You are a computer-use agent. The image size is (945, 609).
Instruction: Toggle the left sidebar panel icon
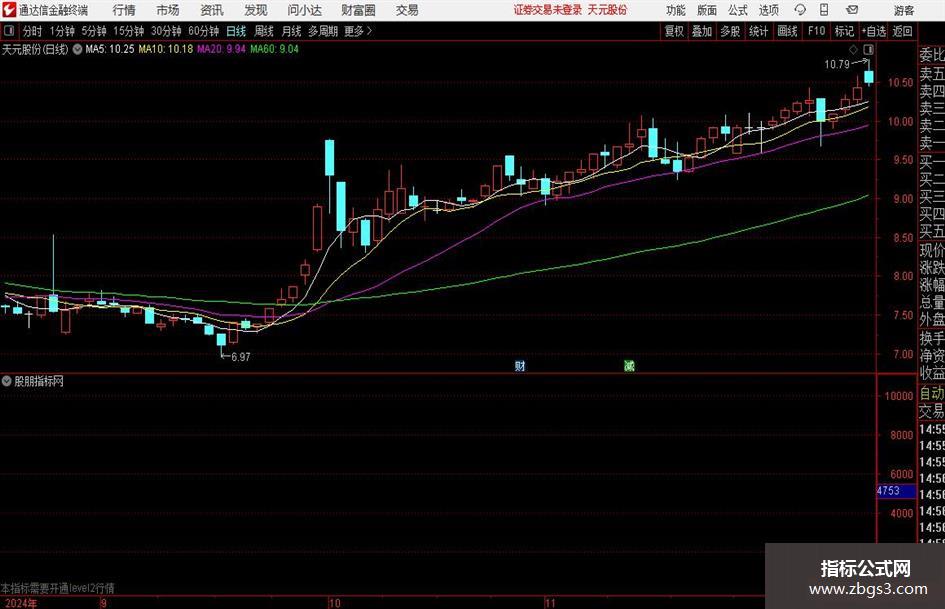tap(8, 31)
